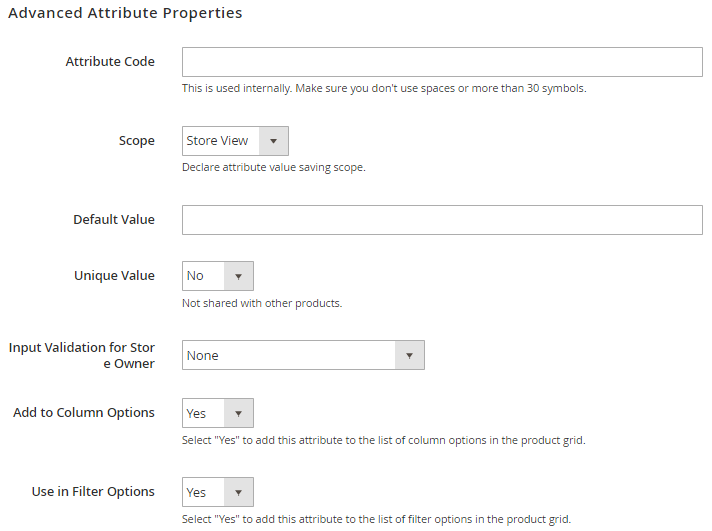Click the Attribute Code text field
The width and height of the screenshot is (712, 531).
click(442, 62)
